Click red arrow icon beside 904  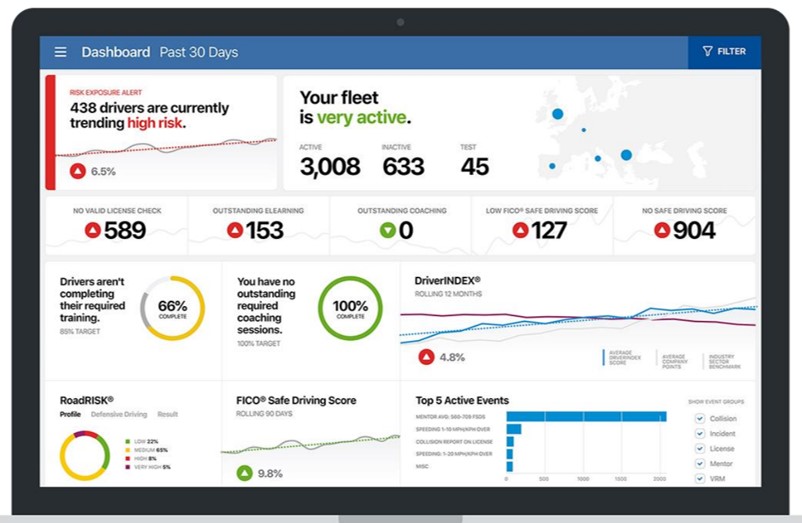click(662, 231)
